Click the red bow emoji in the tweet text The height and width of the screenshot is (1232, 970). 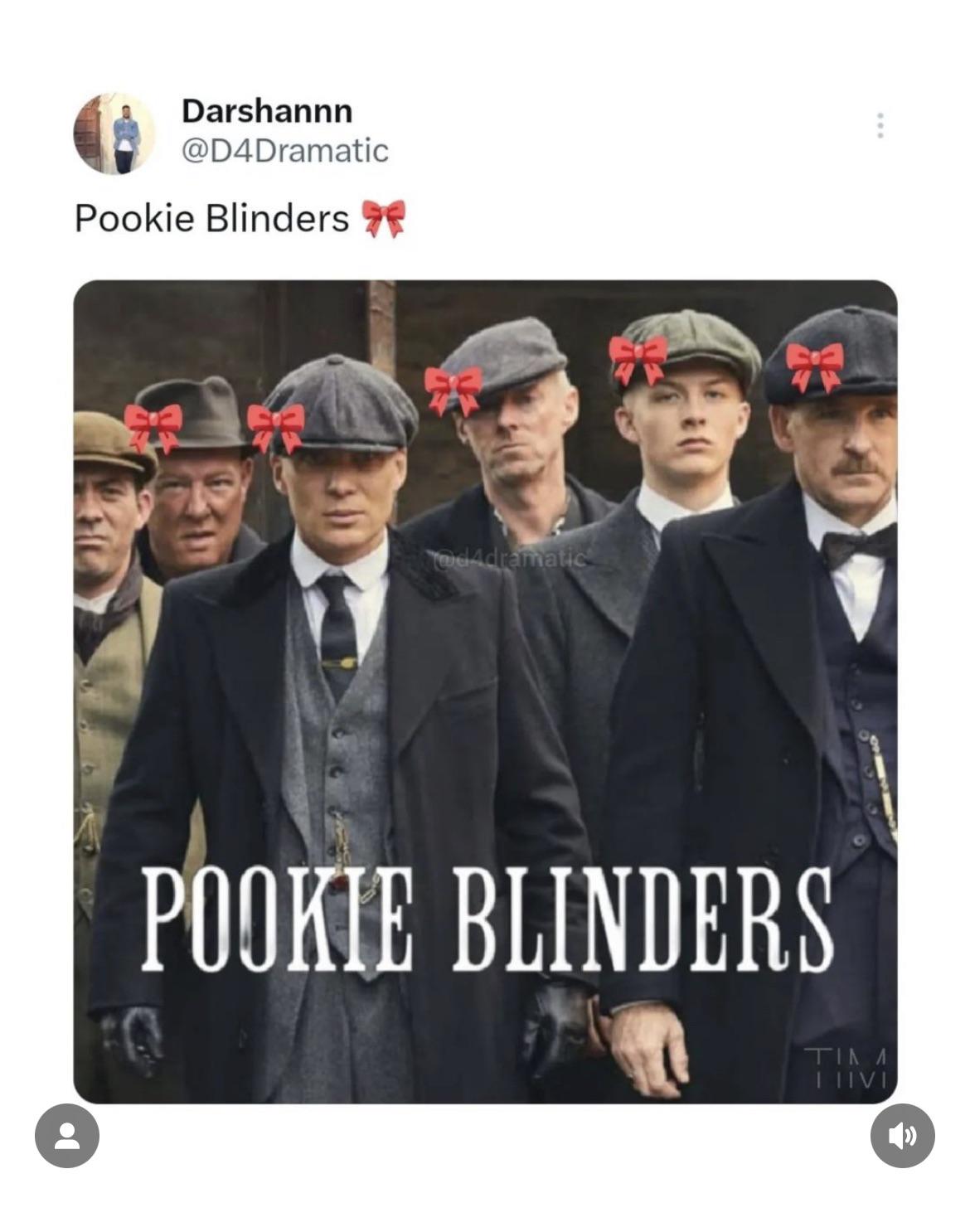pyautogui.click(x=383, y=219)
